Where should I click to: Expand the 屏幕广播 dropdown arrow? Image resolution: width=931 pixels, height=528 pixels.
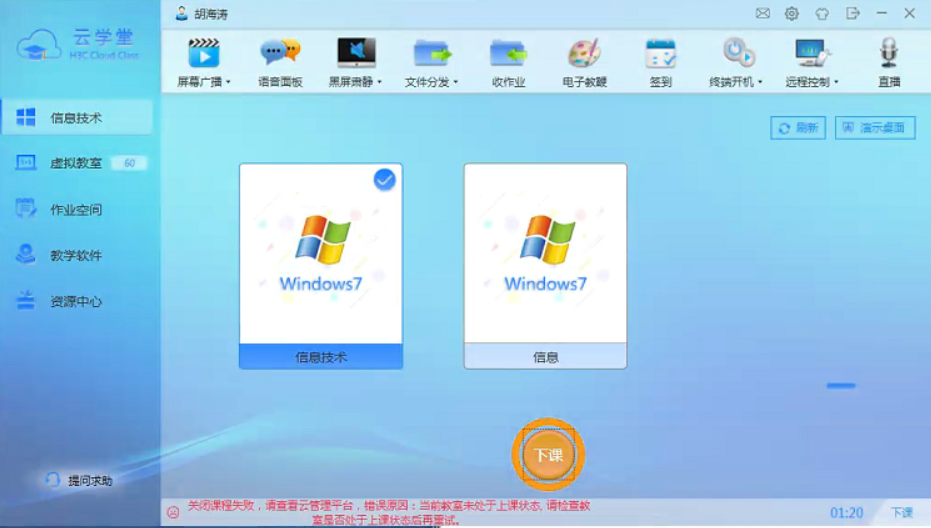(x=229, y=82)
